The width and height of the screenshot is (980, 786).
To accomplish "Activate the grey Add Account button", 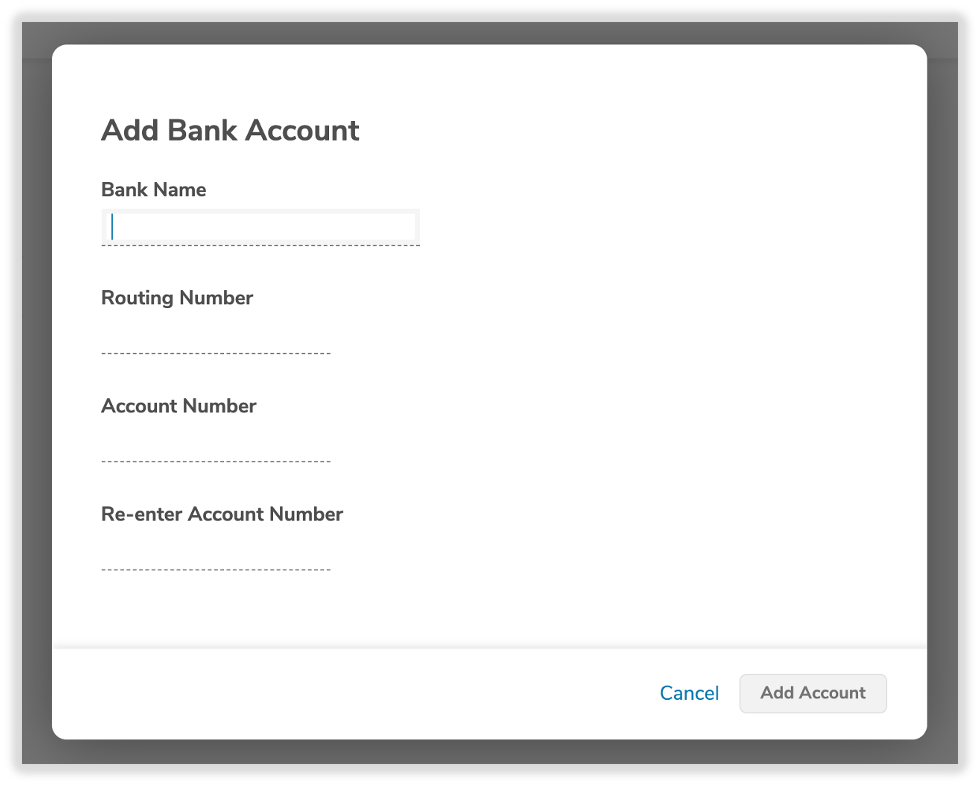I will pos(813,693).
